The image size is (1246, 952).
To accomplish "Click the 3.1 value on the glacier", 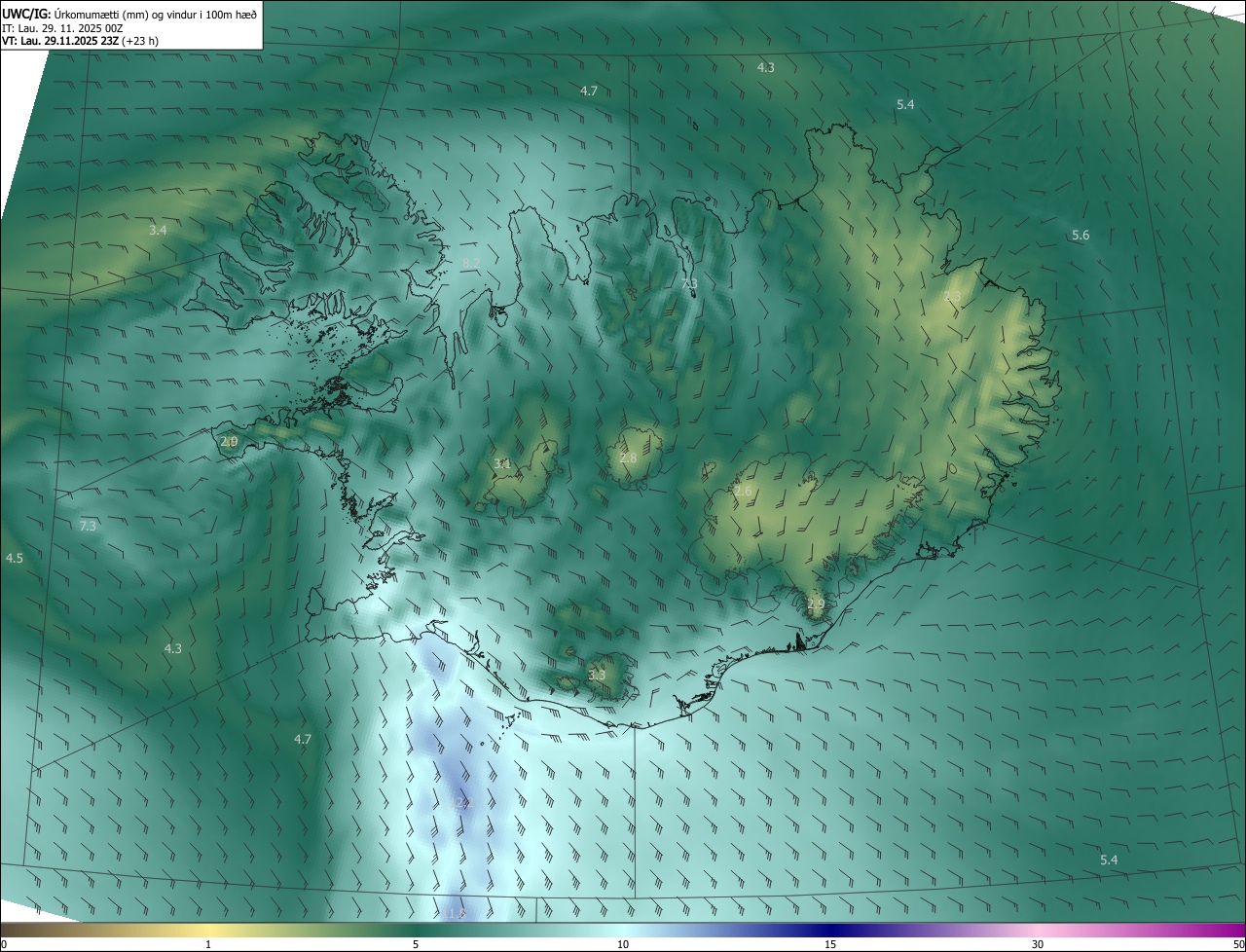I will tap(502, 464).
